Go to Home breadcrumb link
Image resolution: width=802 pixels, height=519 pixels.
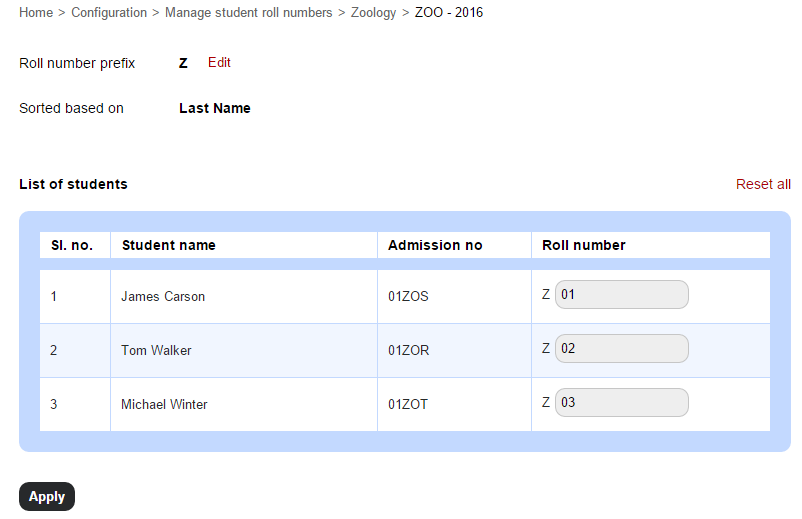pyautogui.click(x=36, y=12)
